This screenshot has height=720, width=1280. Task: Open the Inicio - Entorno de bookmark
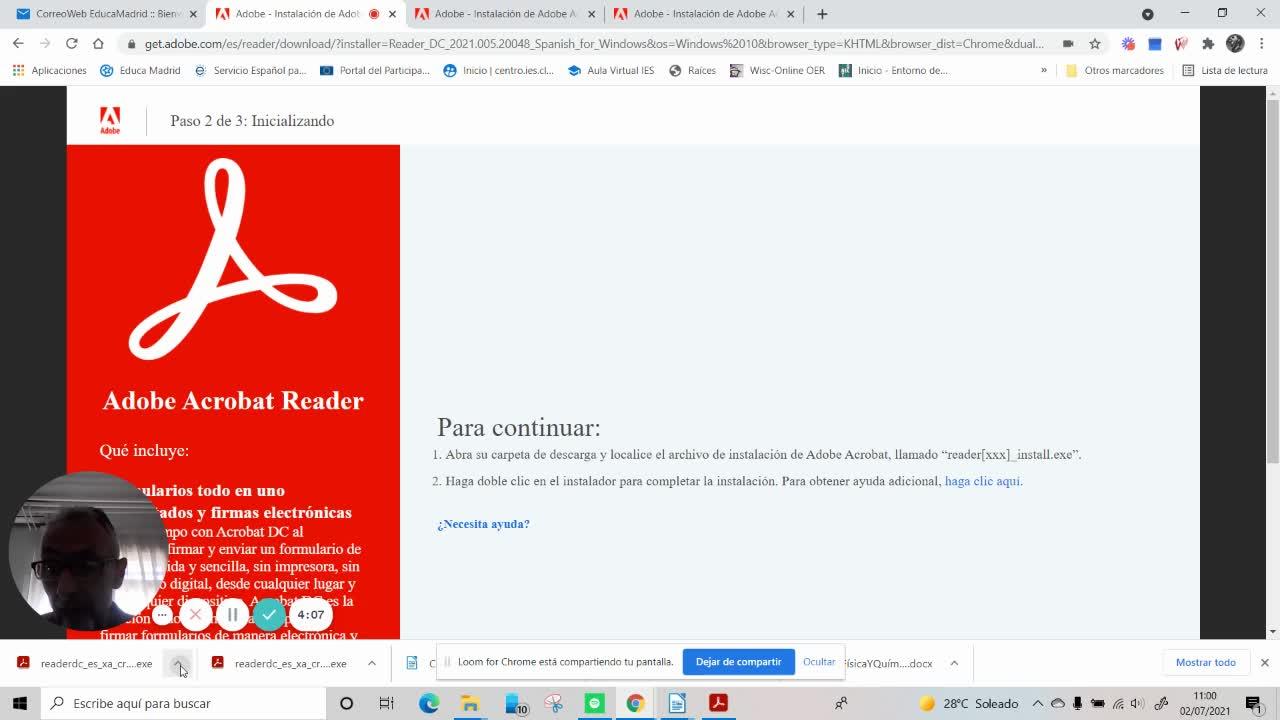pos(893,71)
